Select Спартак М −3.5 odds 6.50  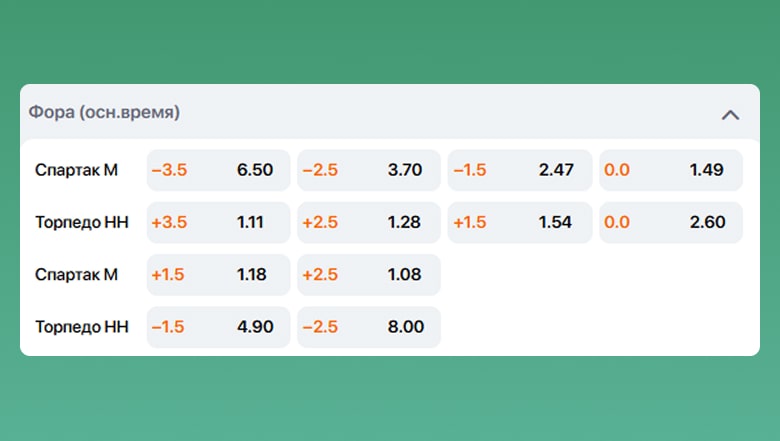point(218,170)
